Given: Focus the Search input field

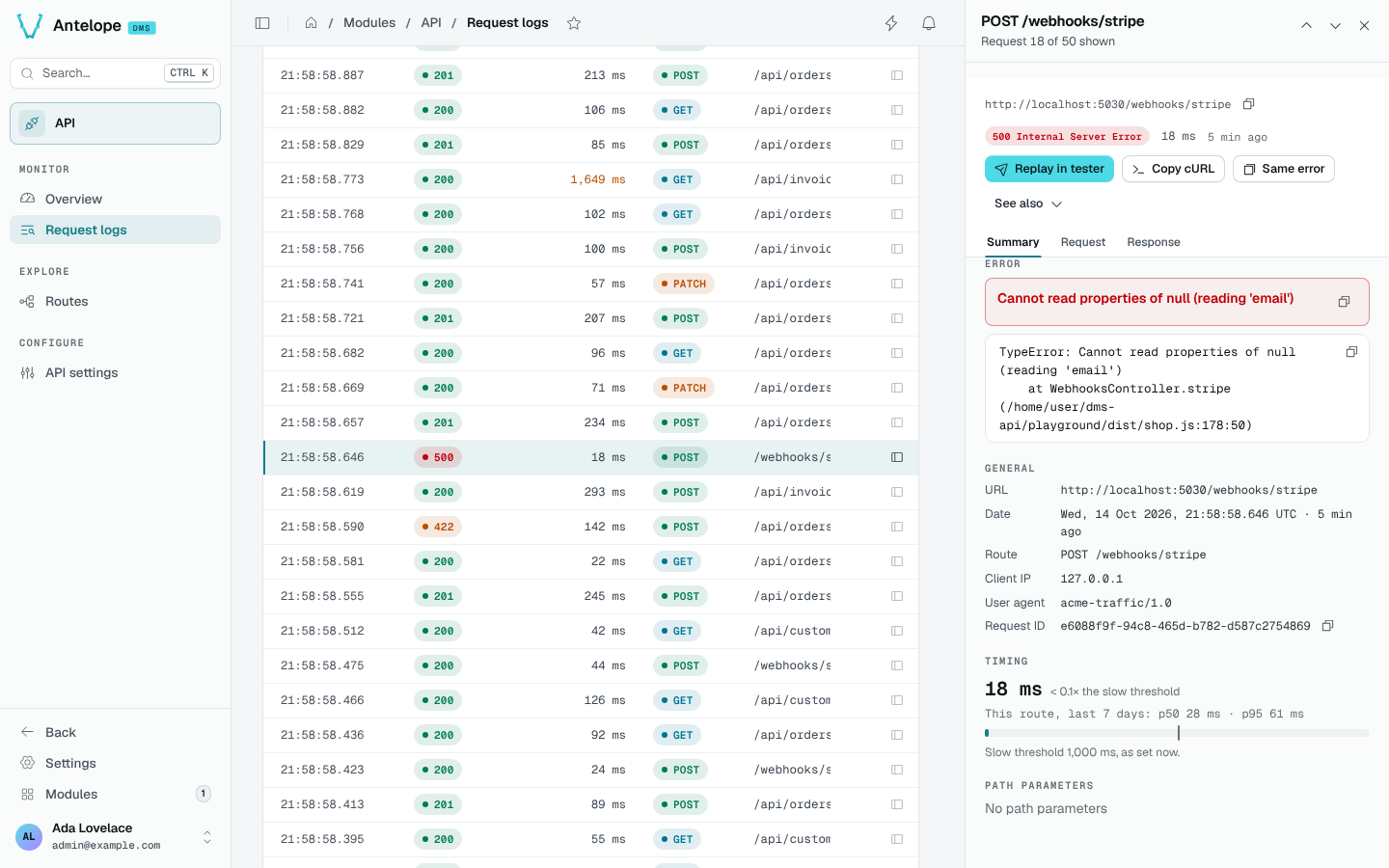Looking at the screenshot, I should click(115, 73).
